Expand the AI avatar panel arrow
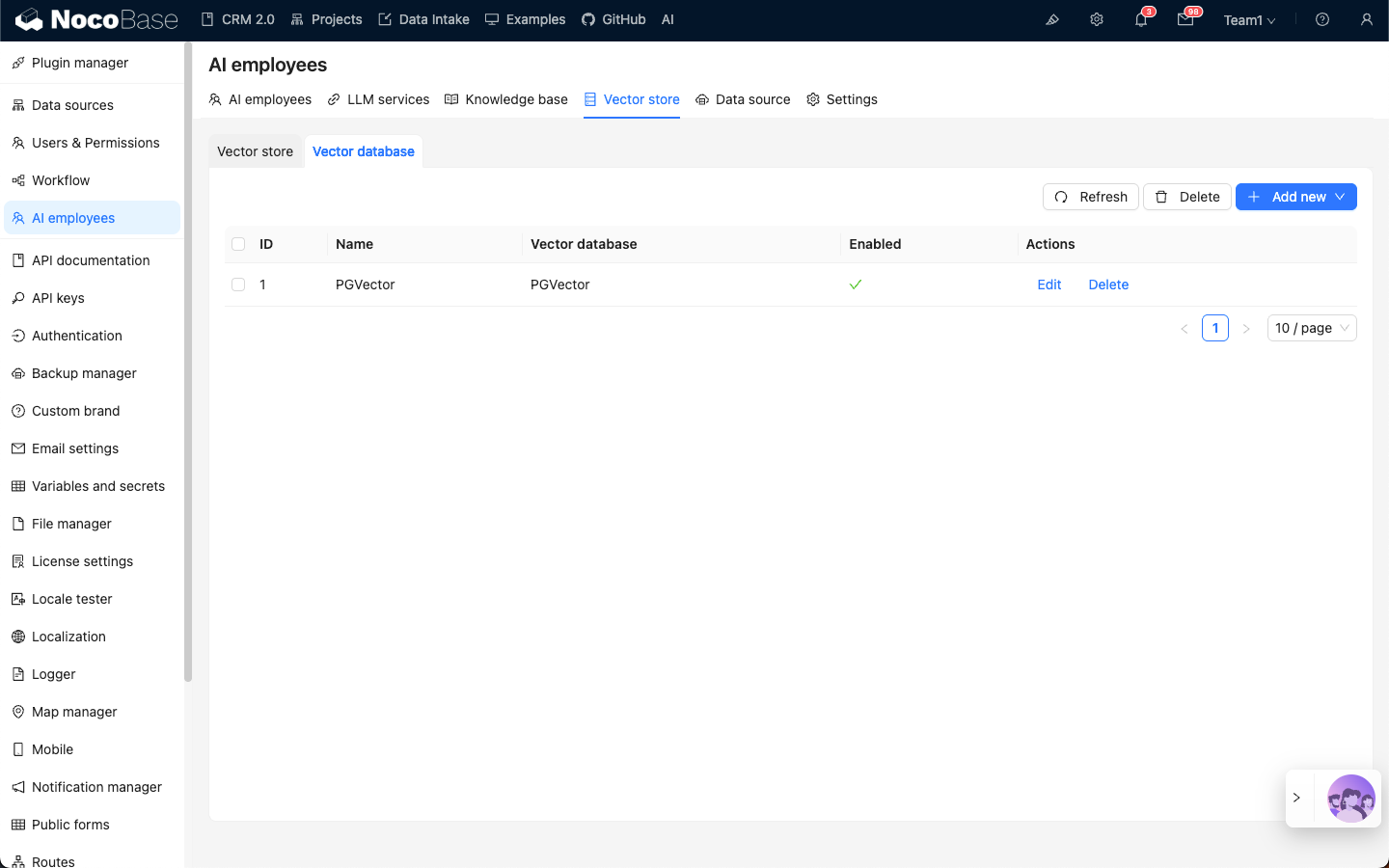 1297,799
